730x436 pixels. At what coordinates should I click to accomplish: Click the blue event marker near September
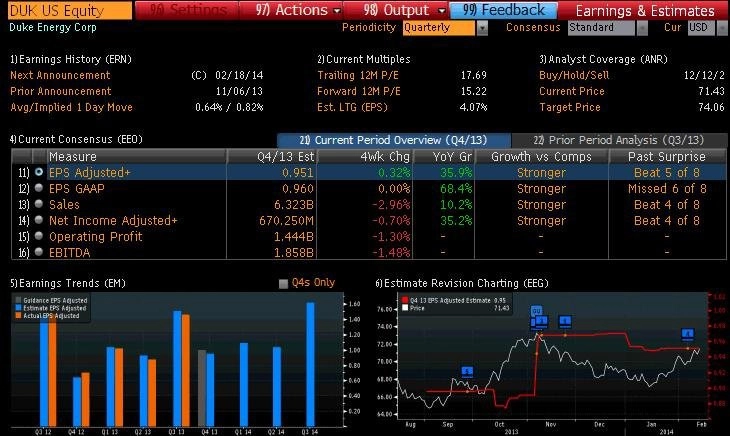pos(467,371)
